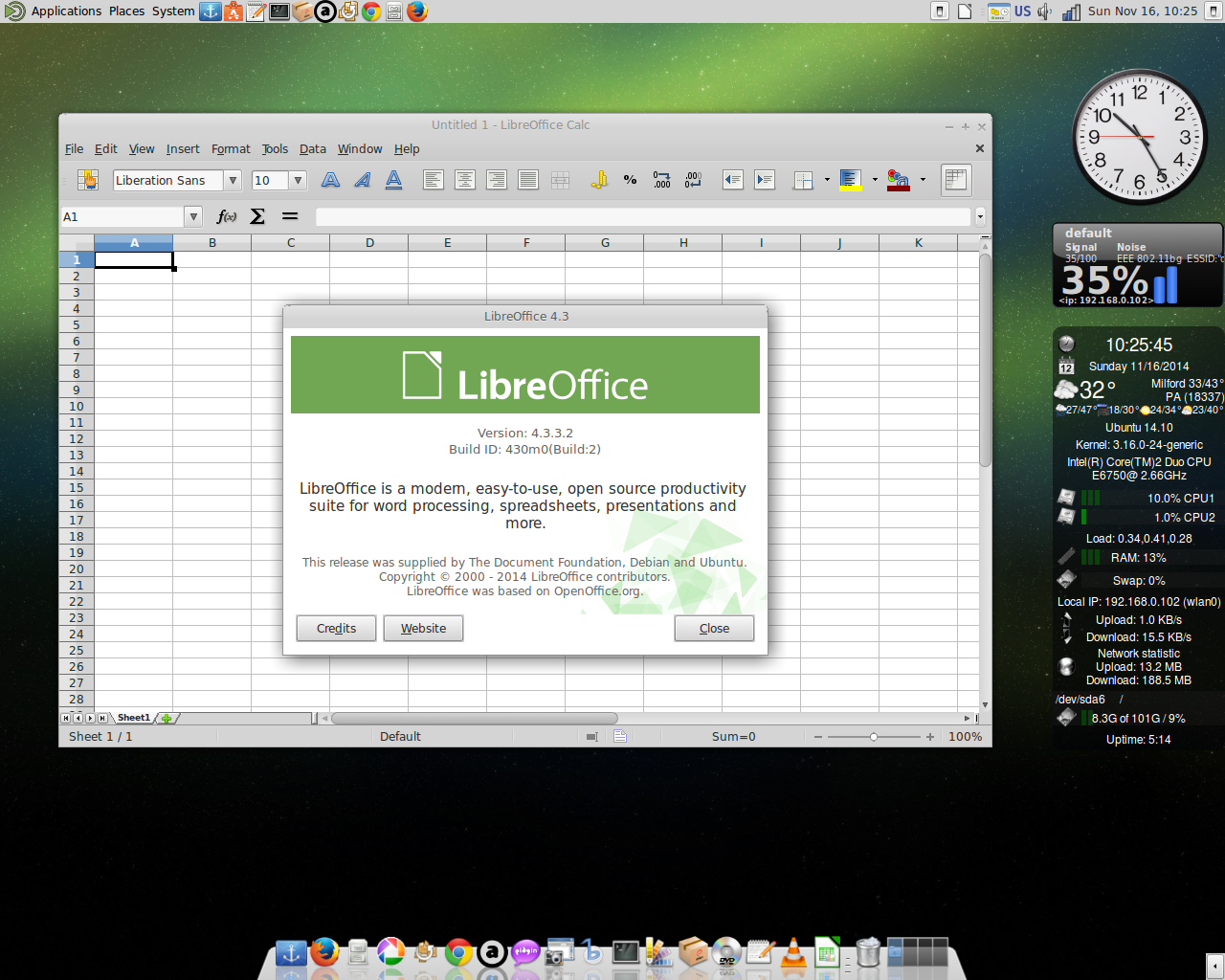1225x980 pixels.
Task: Open the Help menu
Action: point(407,149)
